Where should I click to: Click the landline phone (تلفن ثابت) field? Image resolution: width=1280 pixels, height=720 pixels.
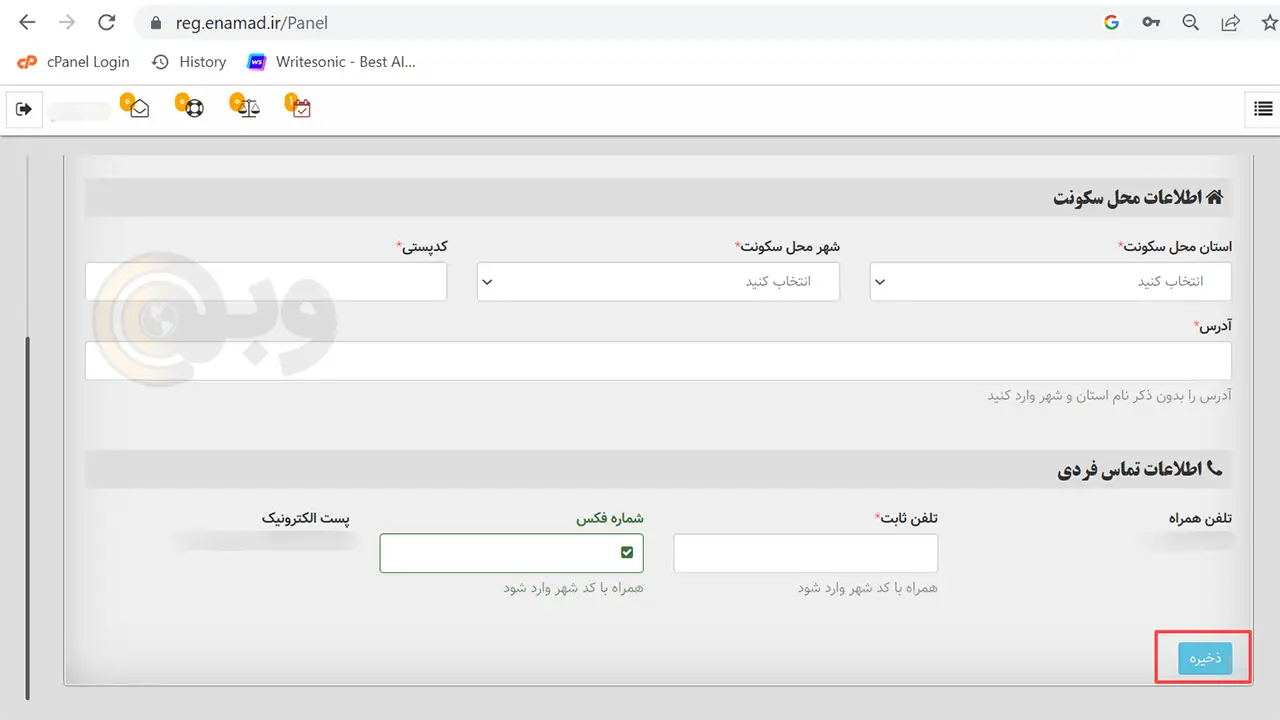[x=805, y=553]
